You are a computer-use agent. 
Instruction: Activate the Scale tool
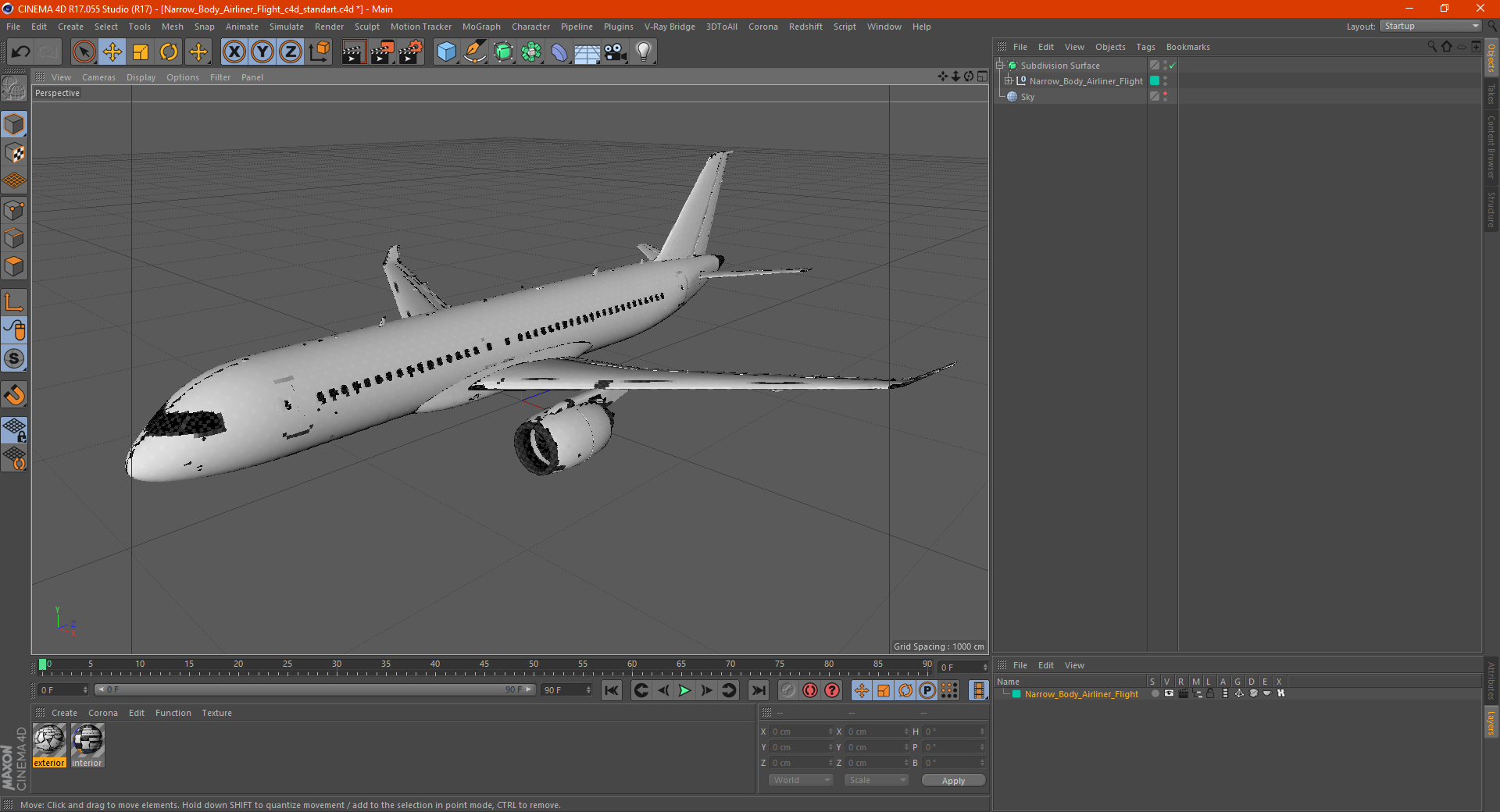pyautogui.click(x=141, y=52)
